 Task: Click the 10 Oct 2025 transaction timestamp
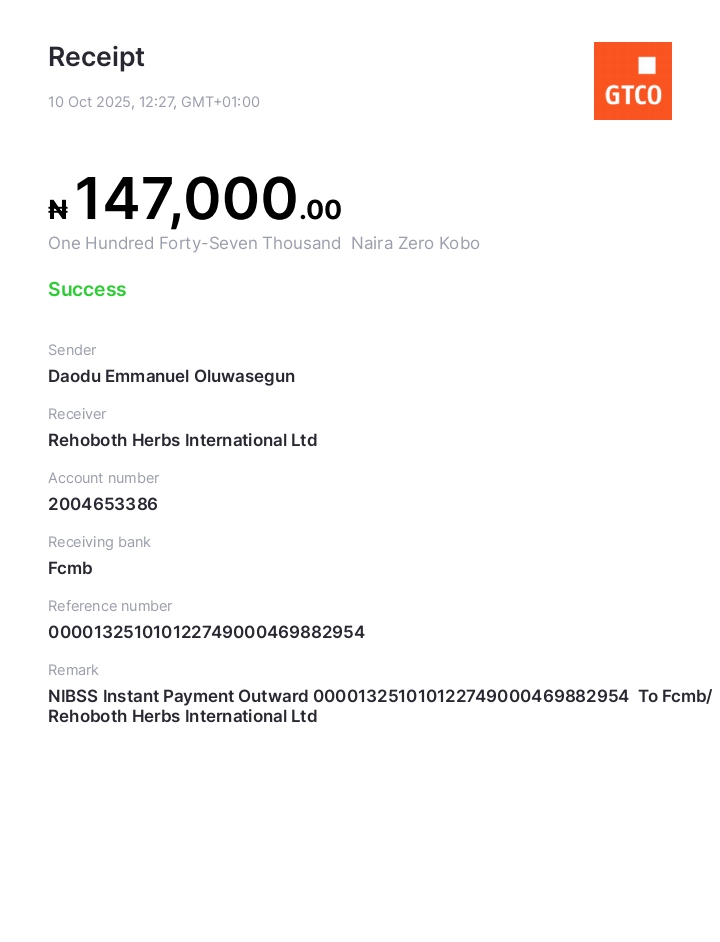(154, 102)
